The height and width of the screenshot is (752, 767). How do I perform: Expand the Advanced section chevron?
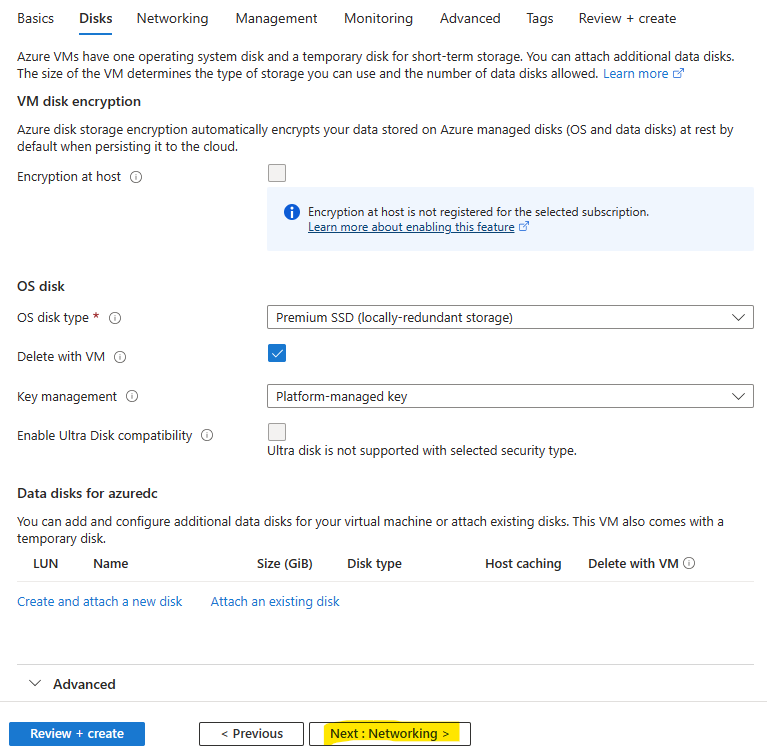(35, 684)
